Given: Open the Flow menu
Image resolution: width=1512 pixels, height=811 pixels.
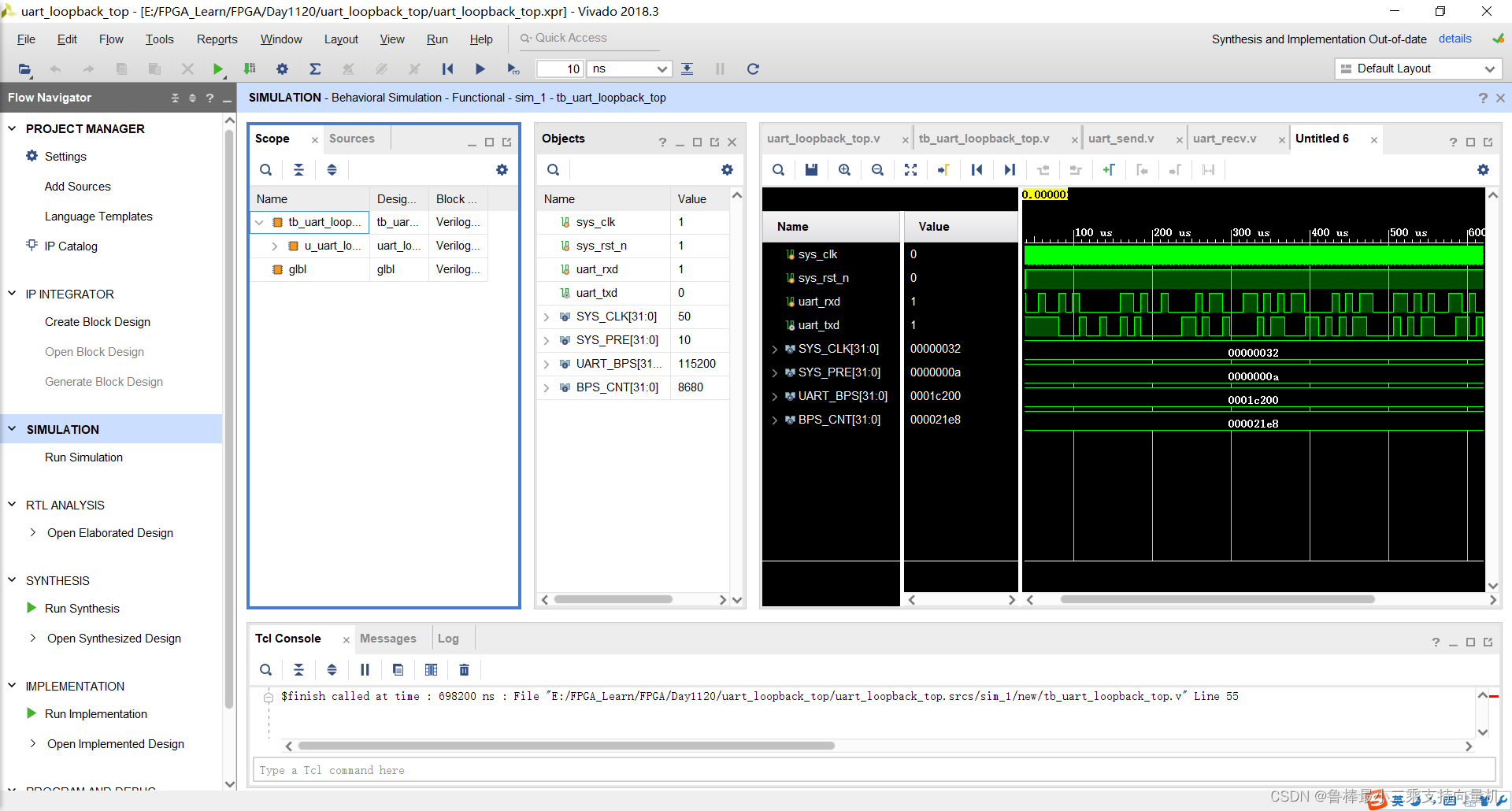Looking at the screenshot, I should coord(111,39).
